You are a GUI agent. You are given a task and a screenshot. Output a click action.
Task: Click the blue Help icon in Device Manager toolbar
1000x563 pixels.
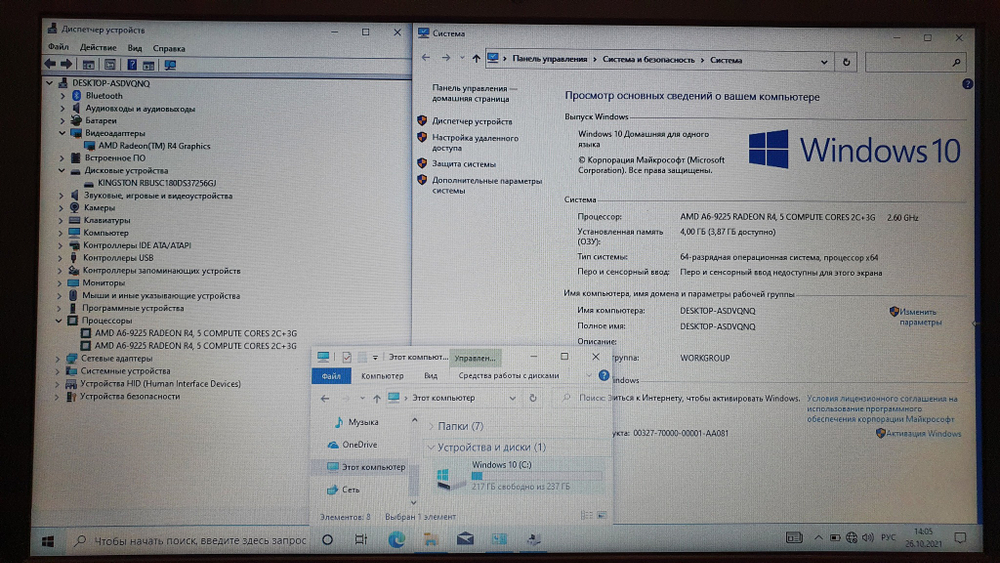point(131,65)
